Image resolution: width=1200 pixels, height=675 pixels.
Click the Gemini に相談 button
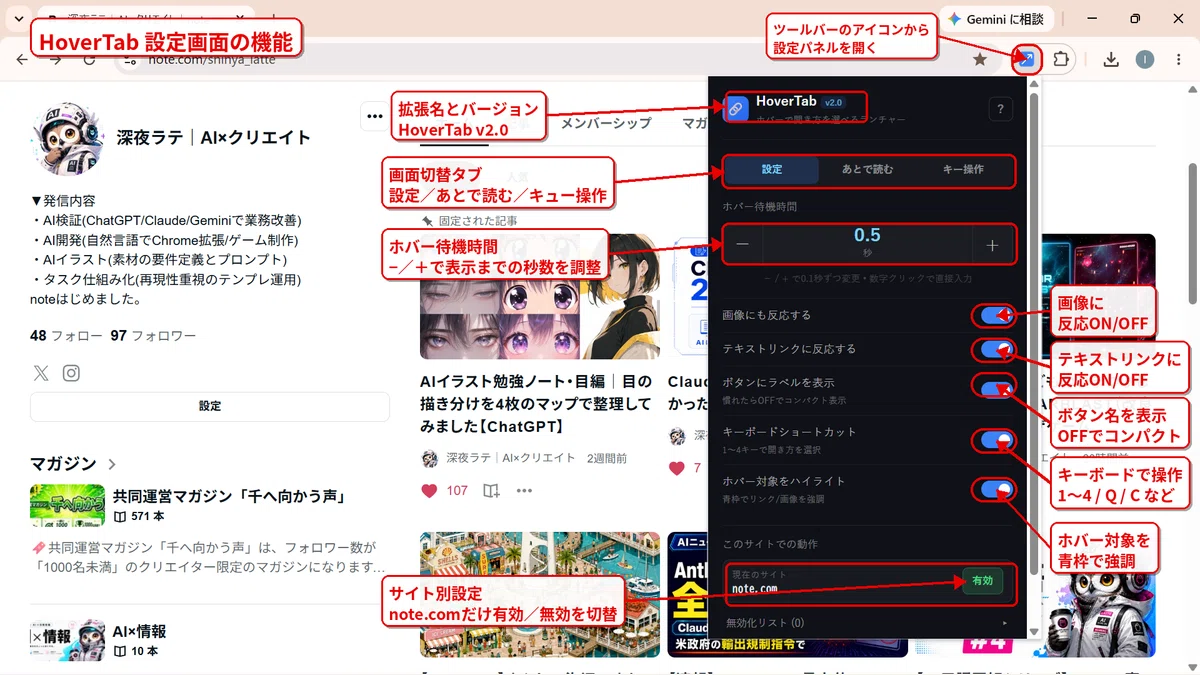click(996, 19)
